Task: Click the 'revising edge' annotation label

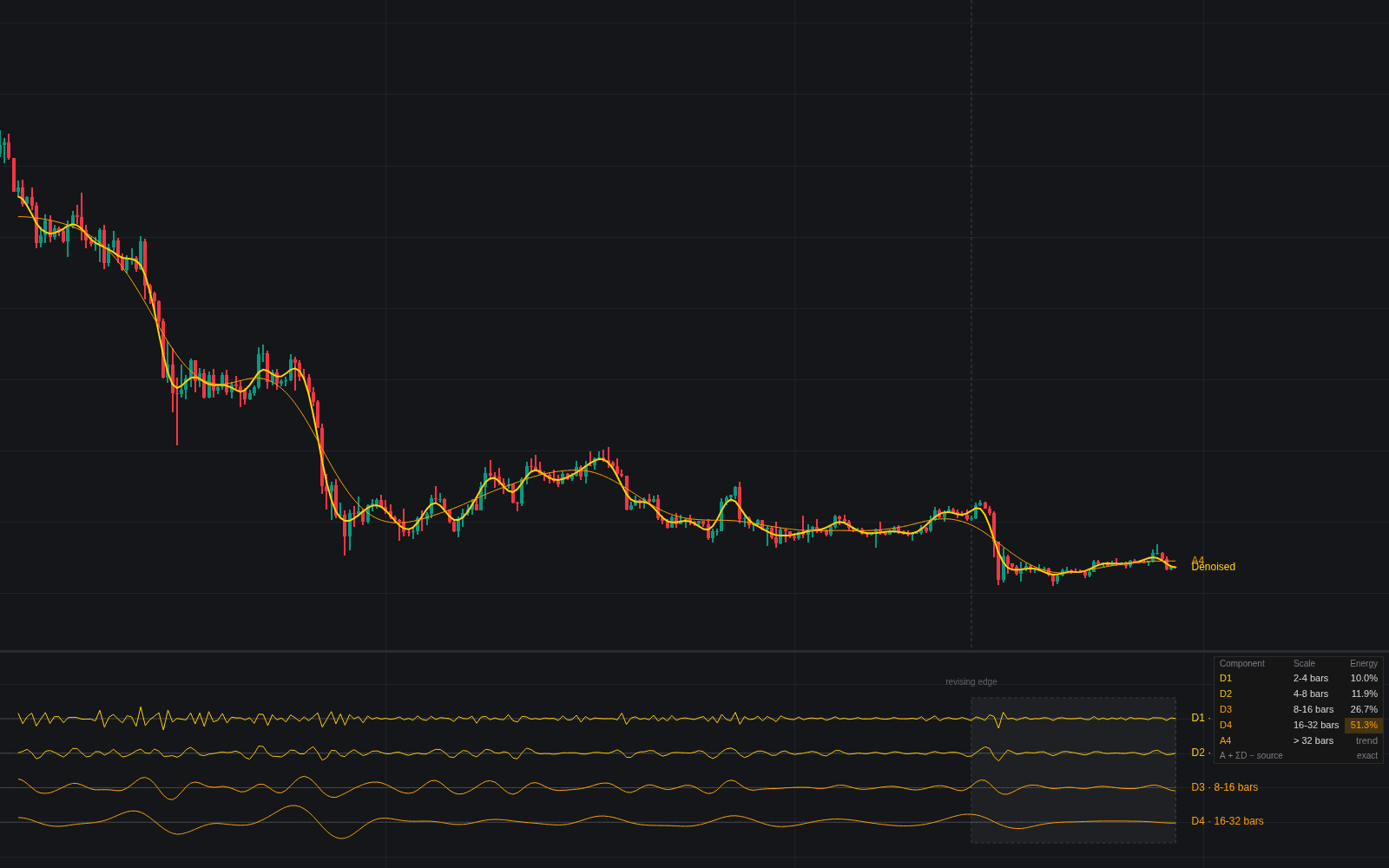Action: tap(971, 682)
